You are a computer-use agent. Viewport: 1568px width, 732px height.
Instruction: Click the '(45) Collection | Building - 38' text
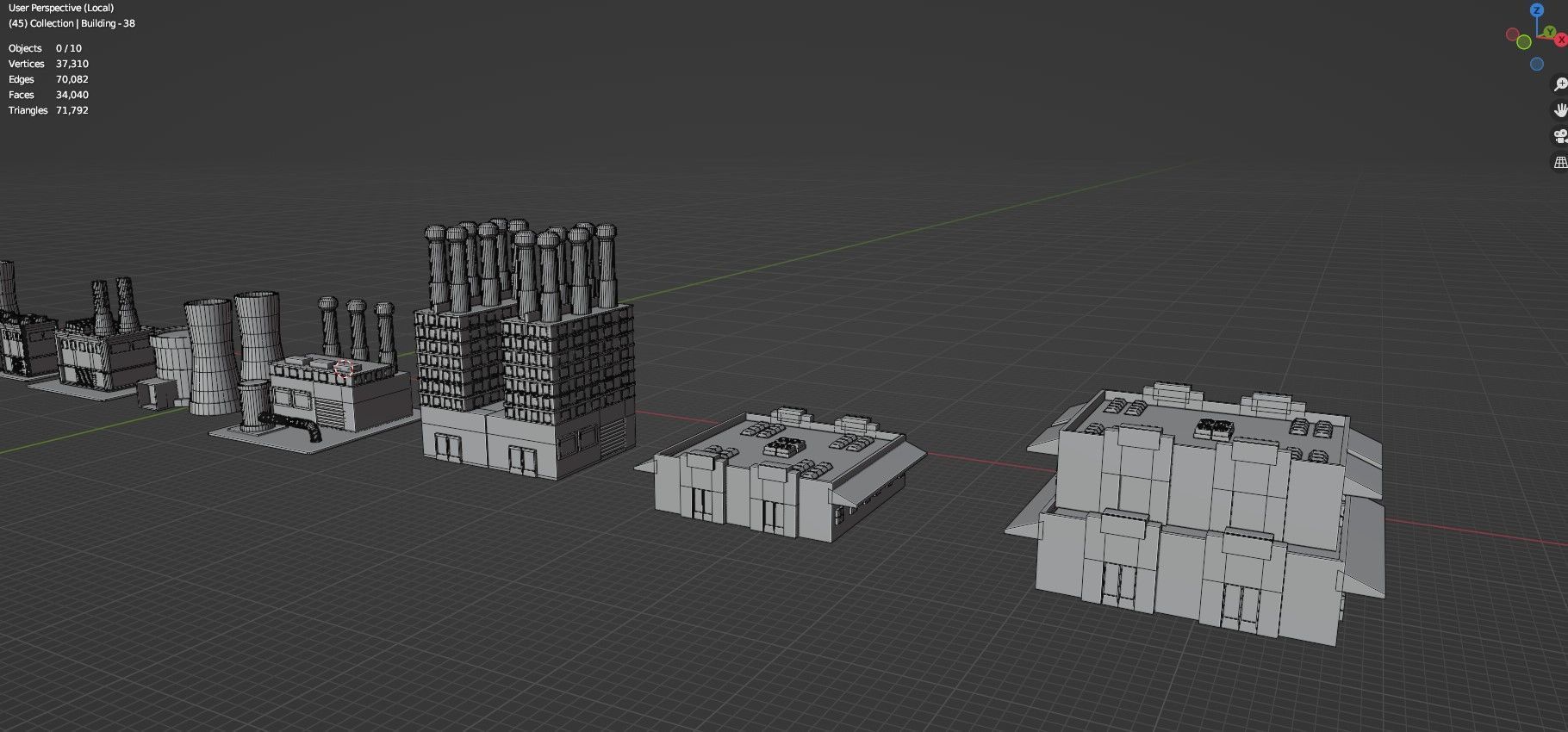coord(72,23)
